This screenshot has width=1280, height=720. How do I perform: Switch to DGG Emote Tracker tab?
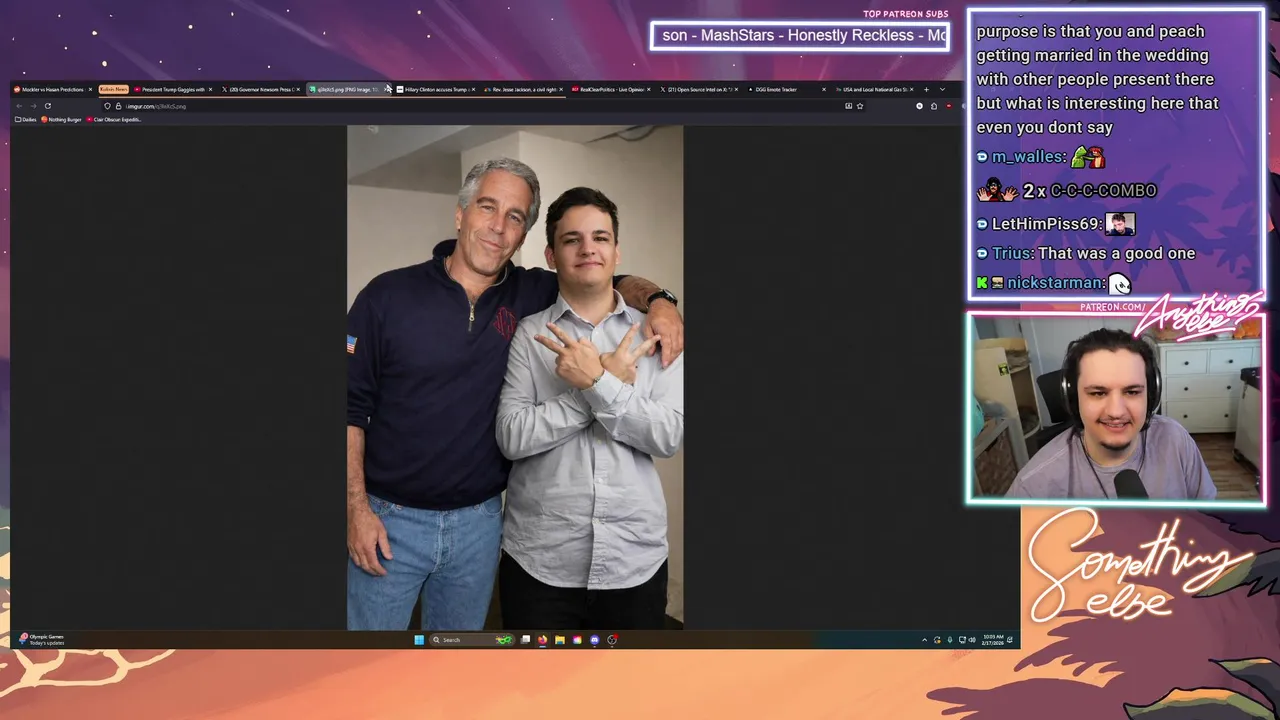click(x=785, y=89)
